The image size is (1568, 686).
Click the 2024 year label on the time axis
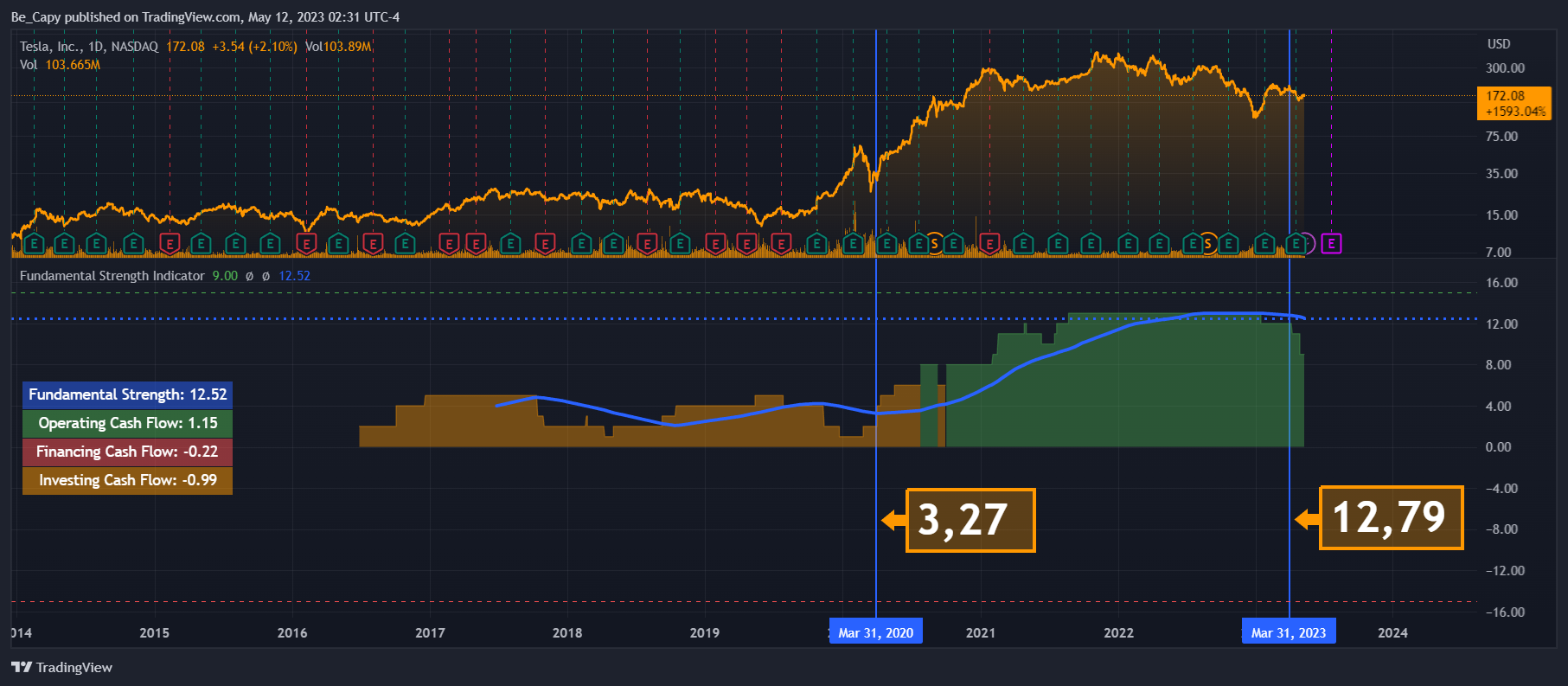coord(1392,633)
